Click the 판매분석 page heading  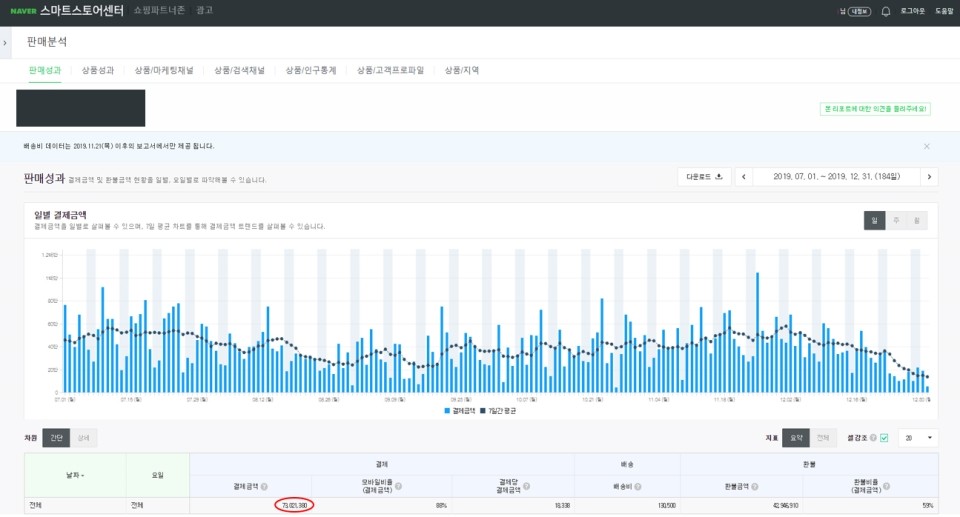tap(47, 42)
